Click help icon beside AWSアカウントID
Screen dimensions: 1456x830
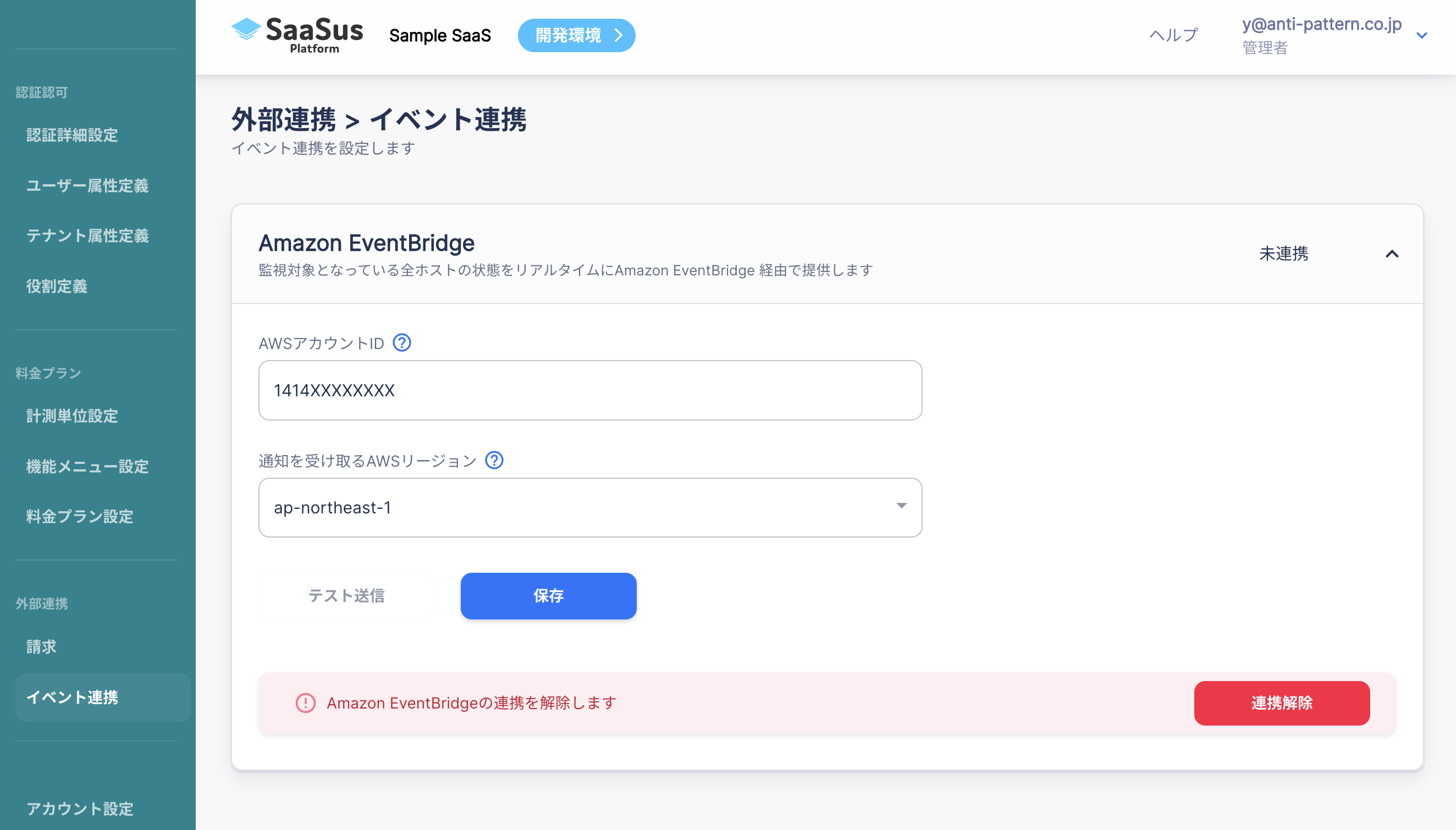coord(402,342)
